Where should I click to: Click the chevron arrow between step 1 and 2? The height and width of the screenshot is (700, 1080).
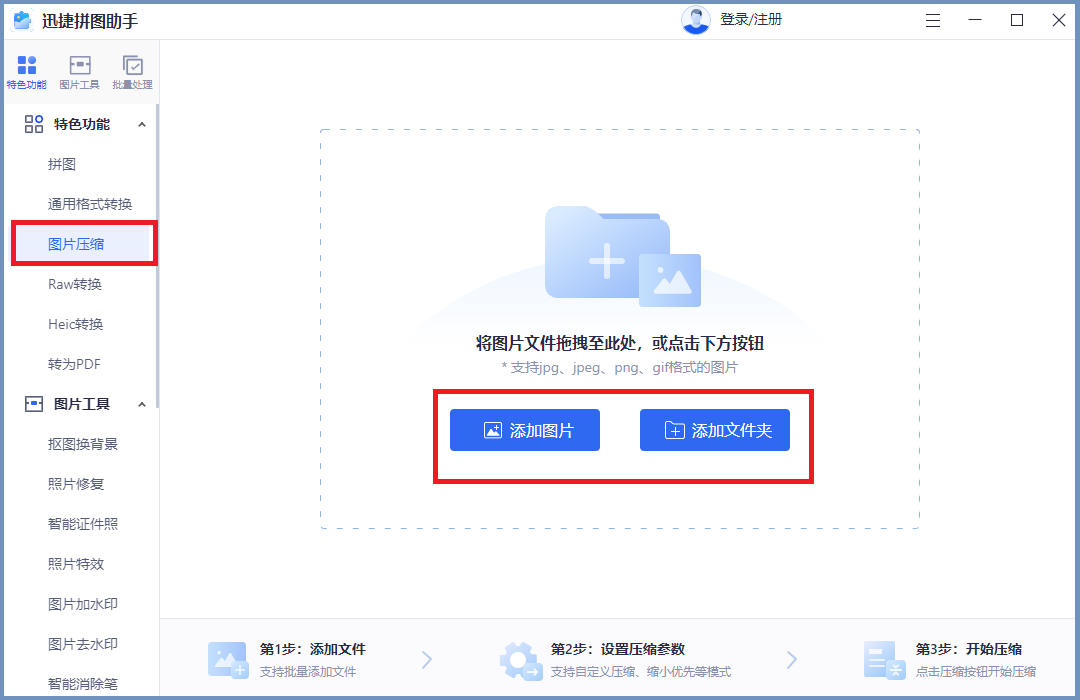[427, 660]
